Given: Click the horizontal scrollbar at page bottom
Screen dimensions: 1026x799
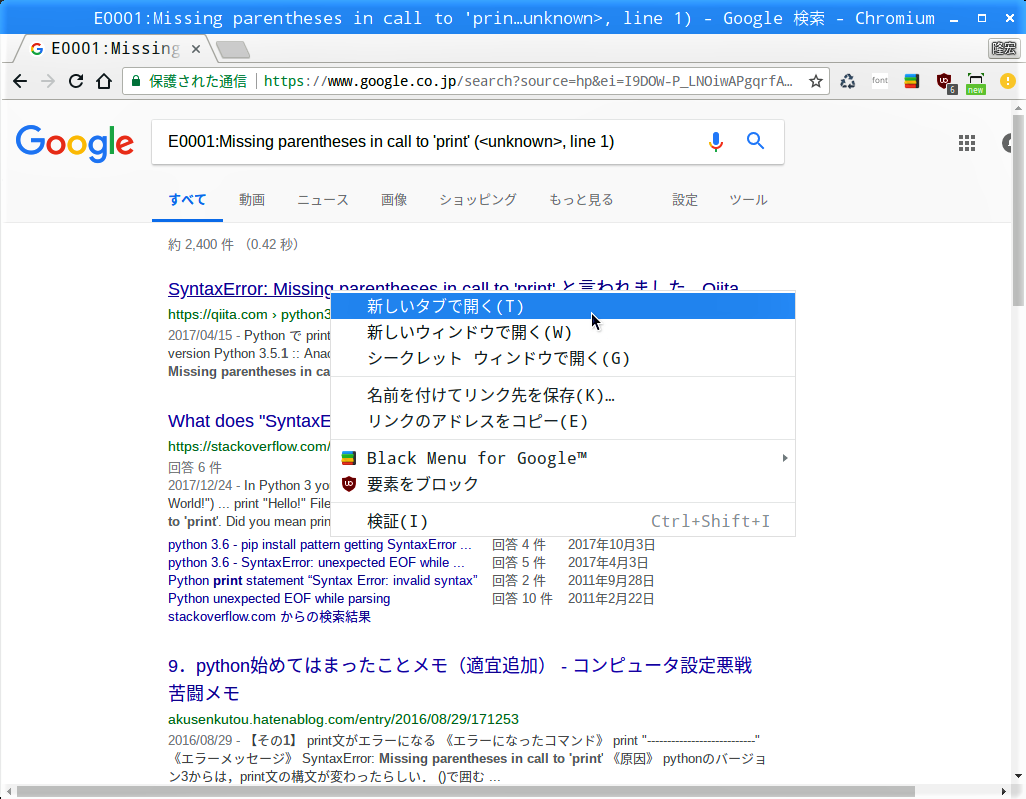Looking at the screenshot, I should (465, 792).
